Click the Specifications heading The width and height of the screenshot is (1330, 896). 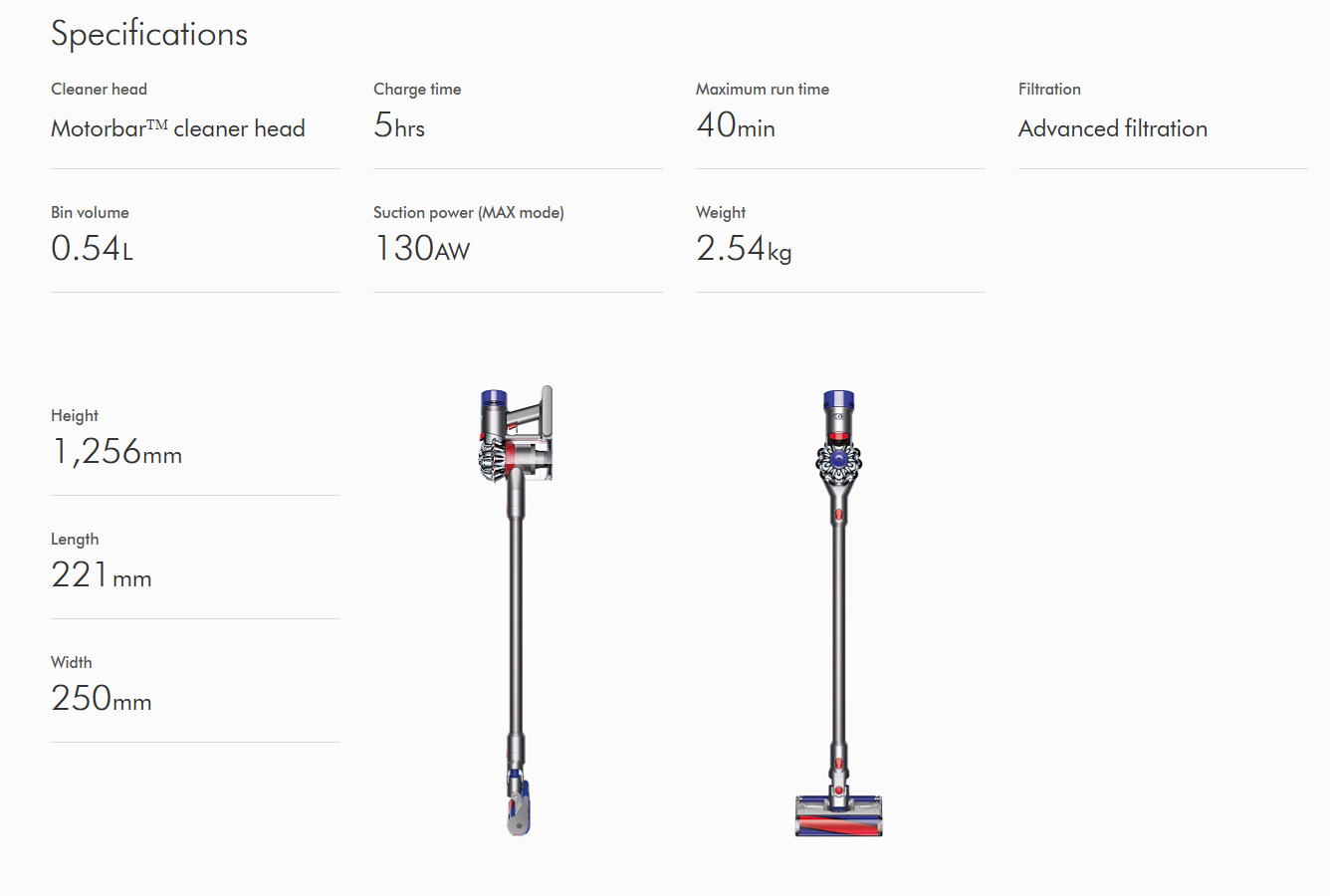point(149,34)
